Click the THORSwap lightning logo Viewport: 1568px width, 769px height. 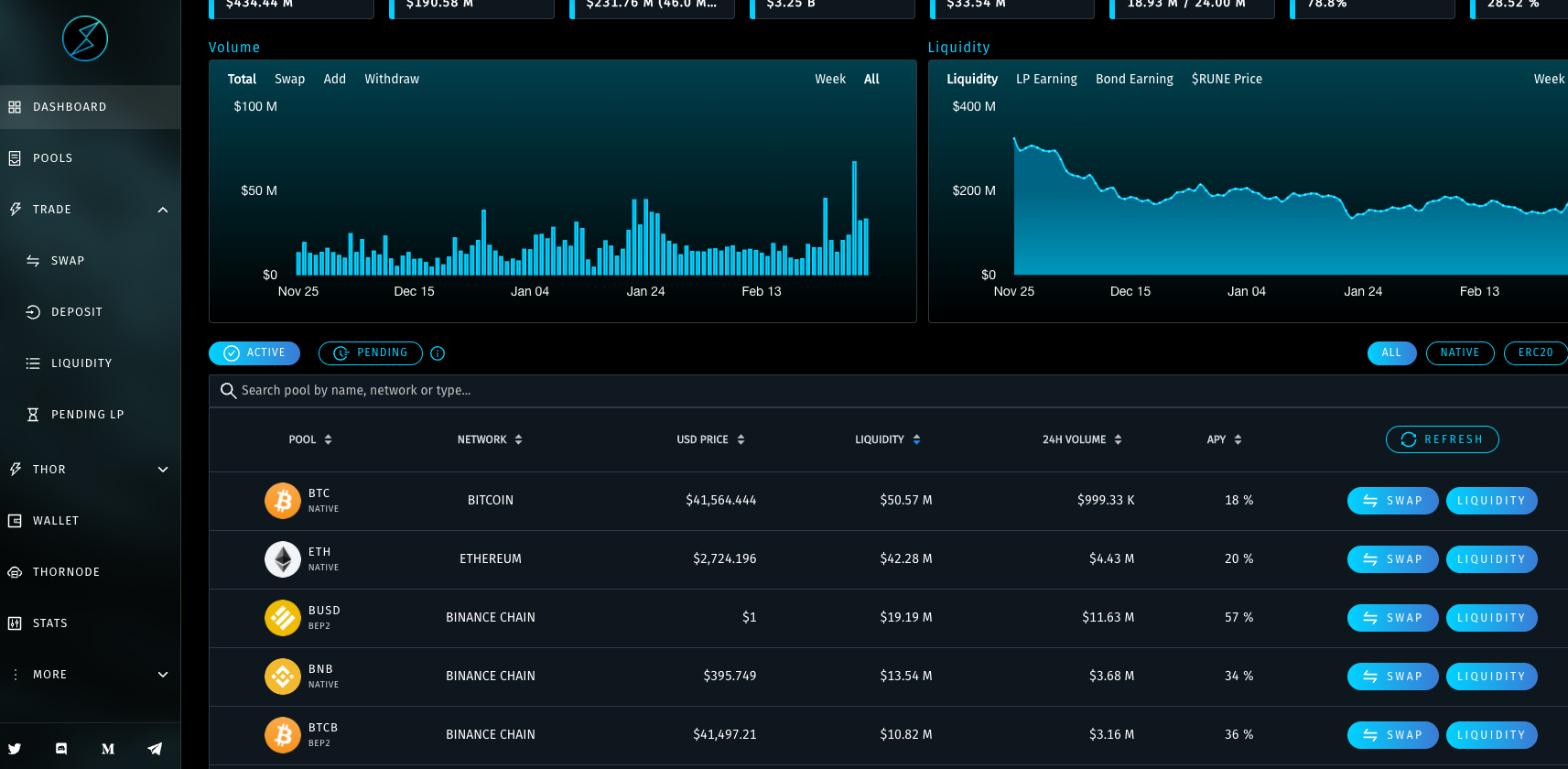[x=85, y=38]
